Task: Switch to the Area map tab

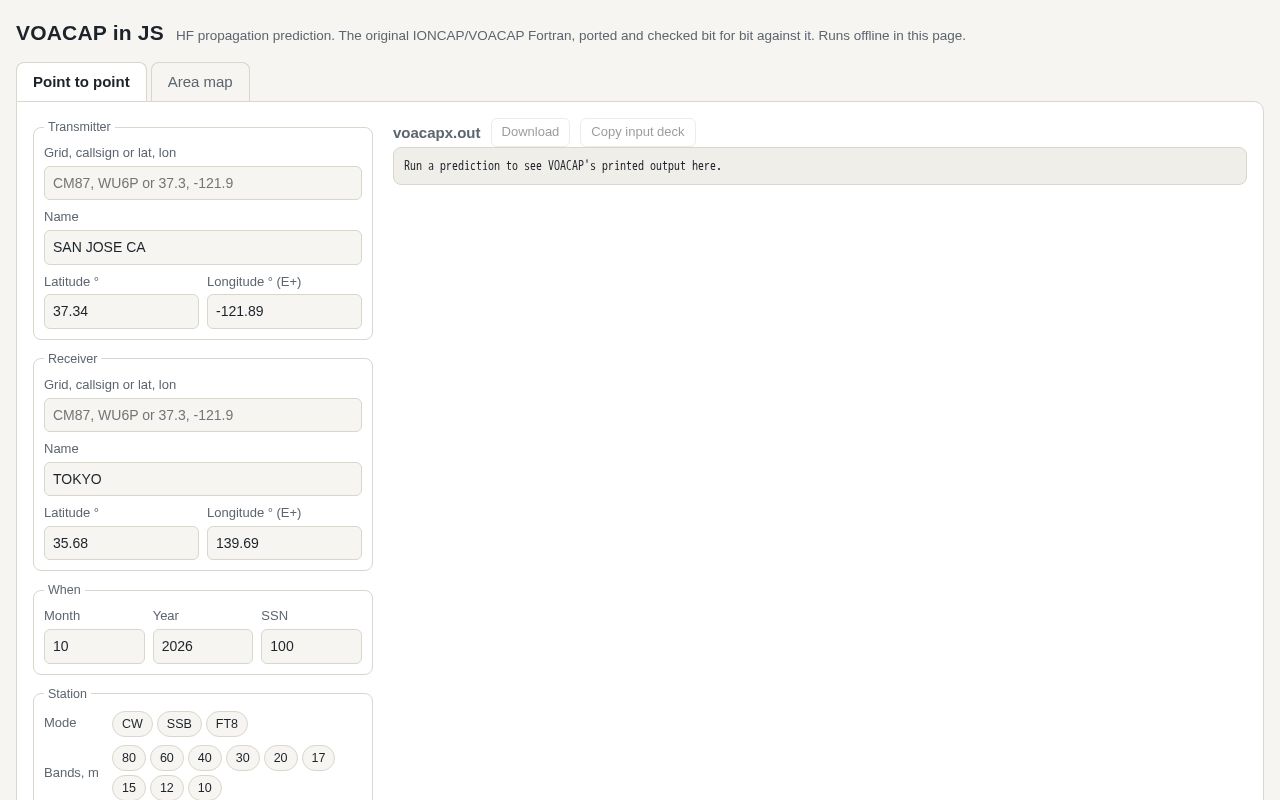Action: (x=200, y=82)
